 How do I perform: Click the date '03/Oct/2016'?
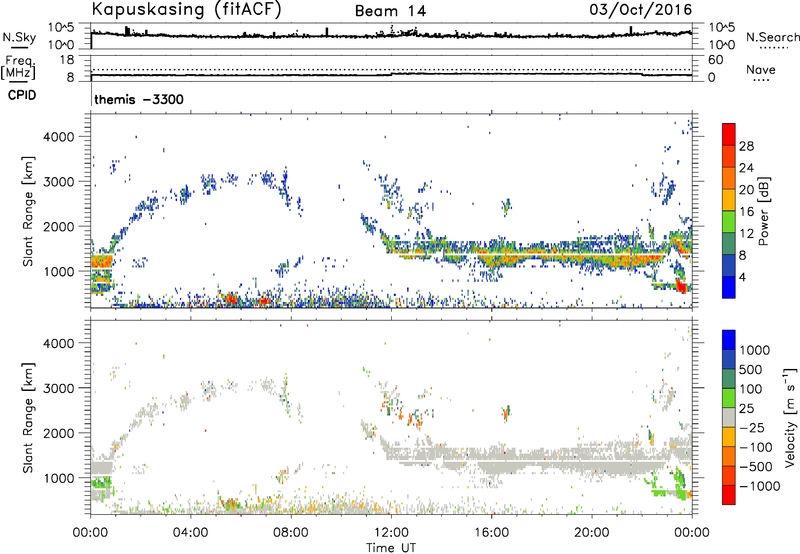pyautogui.click(x=641, y=10)
